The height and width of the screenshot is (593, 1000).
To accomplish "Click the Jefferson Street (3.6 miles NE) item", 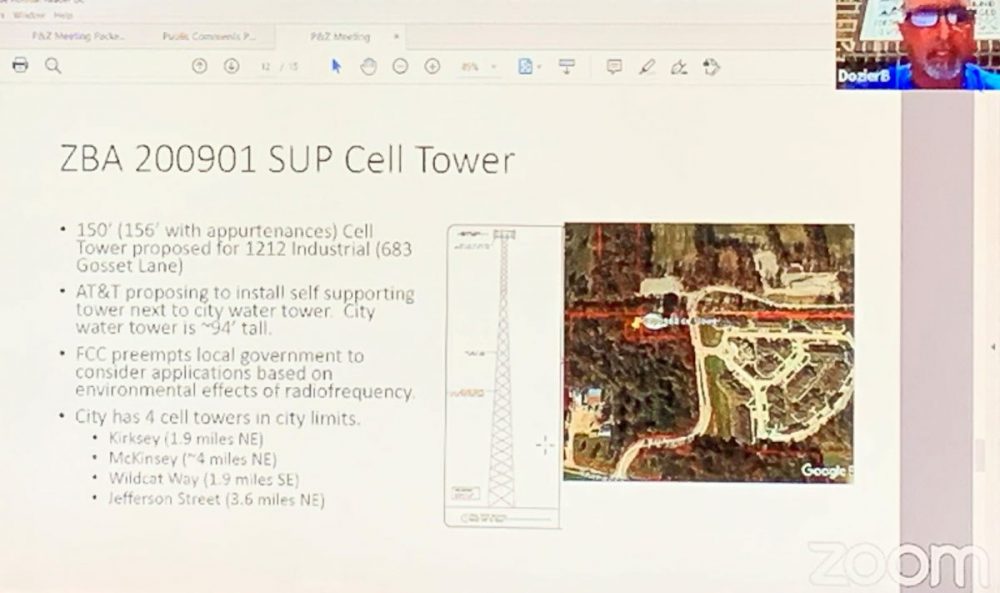I will point(216,499).
